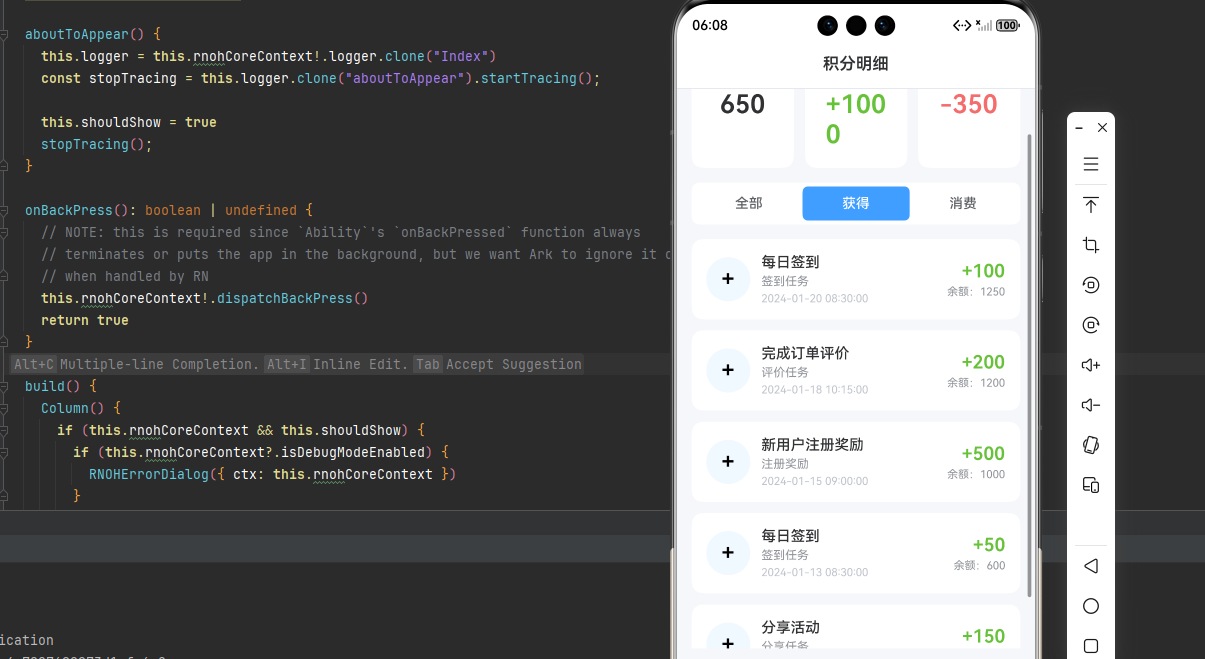The width and height of the screenshot is (1205, 659).
Task: Tap plus icon on 新用户注册奖励 card
Action: pos(728,462)
